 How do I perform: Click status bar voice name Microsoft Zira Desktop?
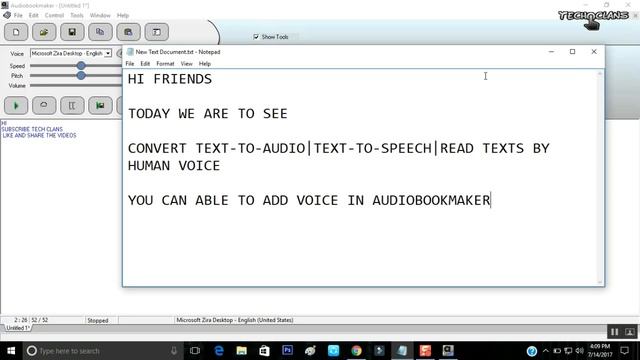coord(235,320)
